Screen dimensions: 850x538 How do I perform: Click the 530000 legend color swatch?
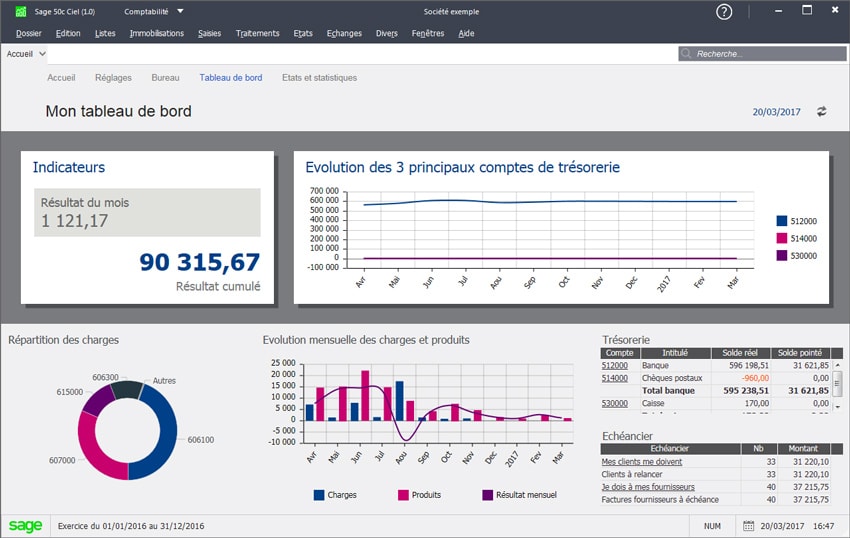[782, 255]
